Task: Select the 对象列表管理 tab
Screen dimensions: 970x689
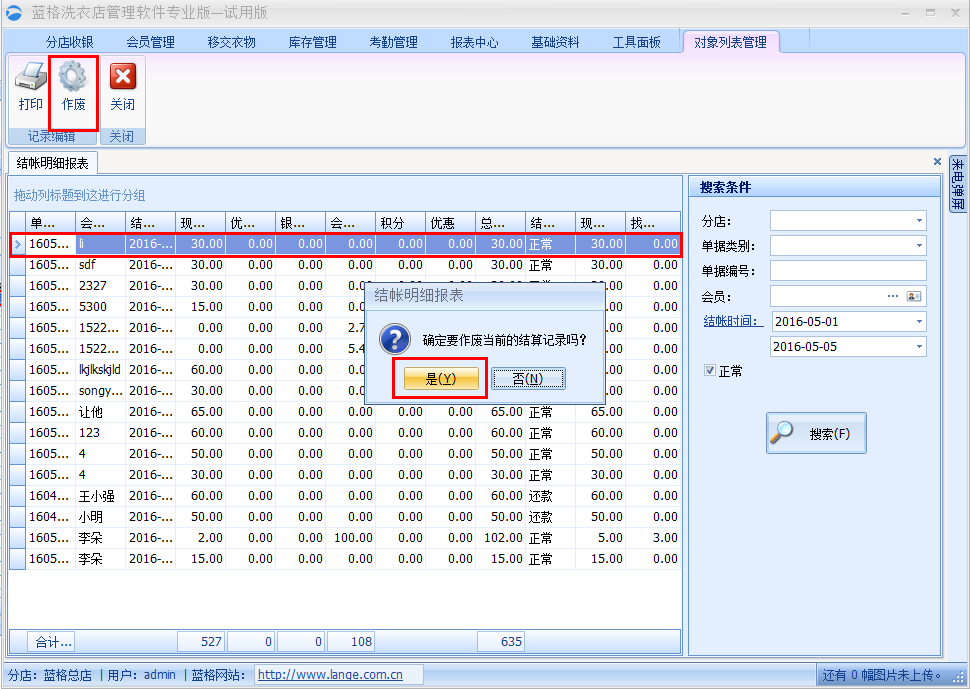Action: (731, 42)
